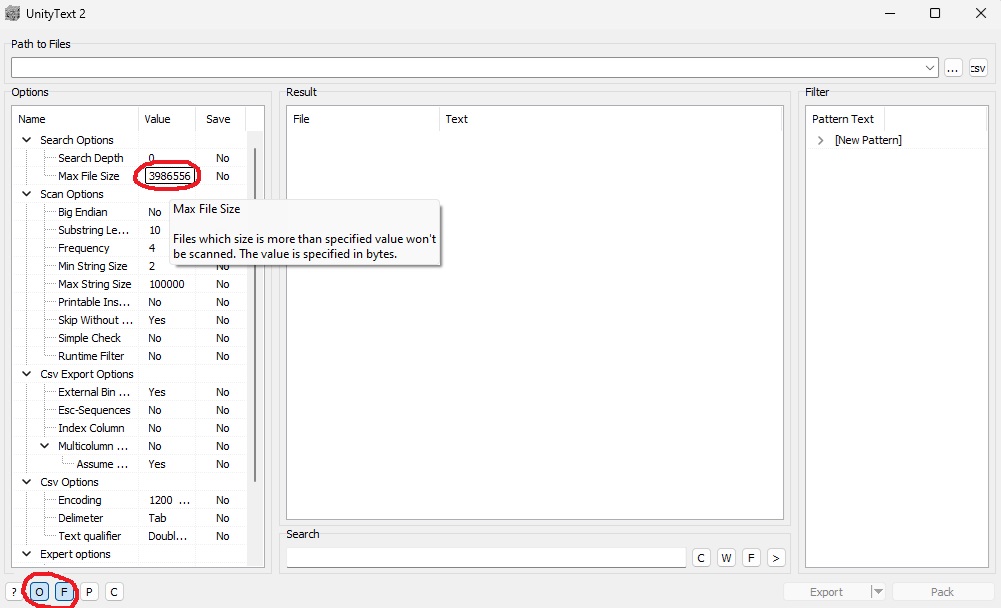Collapse the Multicolumn sub-option
Screen dimensions: 1001x608
(45, 446)
